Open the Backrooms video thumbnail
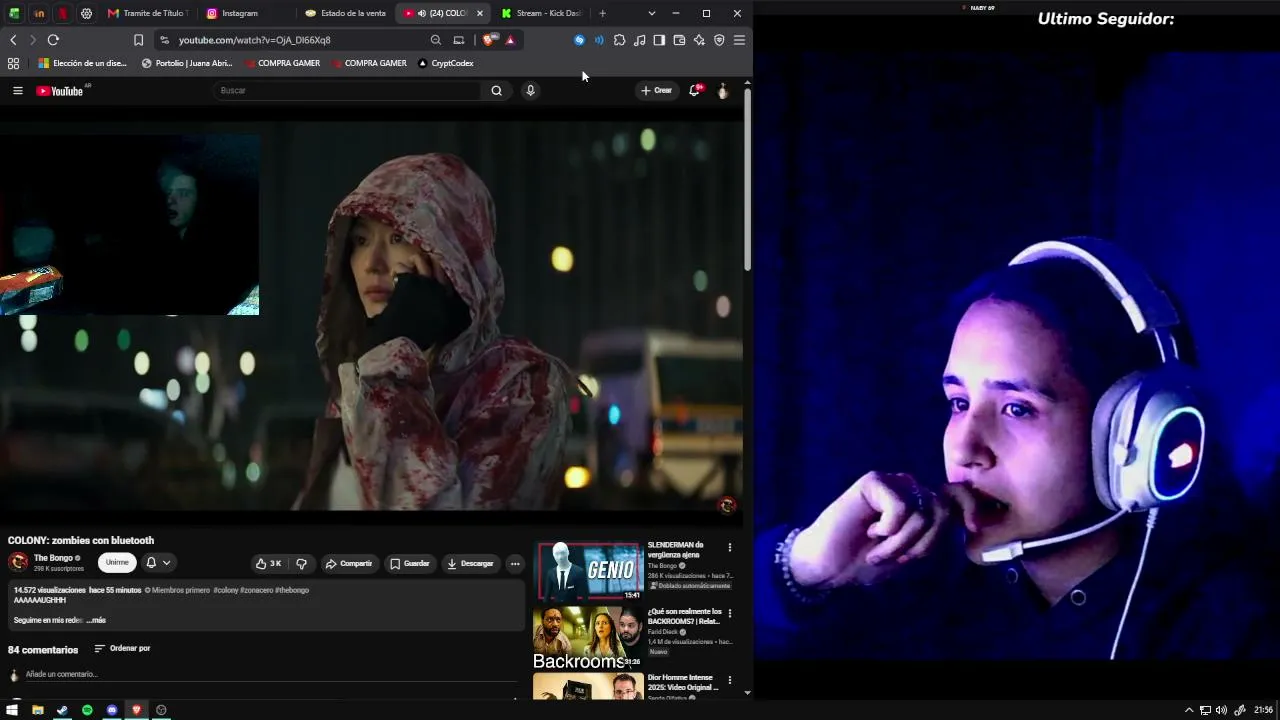Image resolution: width=1280 pixels, height=720 pixels. (588, 639)
